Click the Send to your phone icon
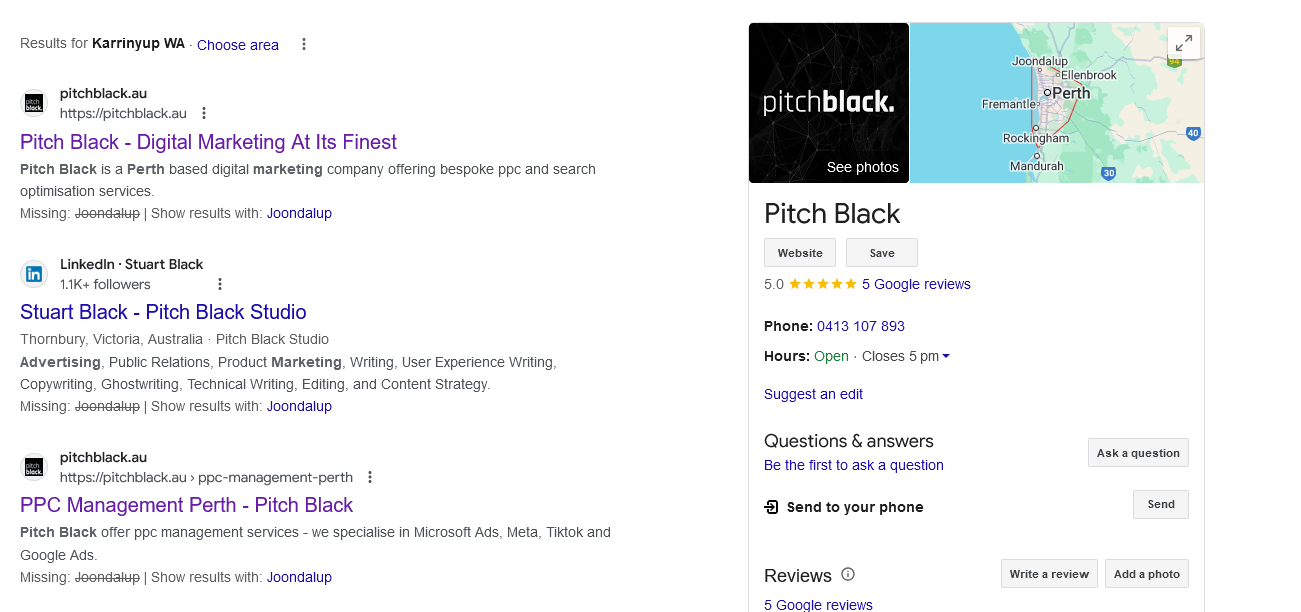The height and width of the screenshot is (612, 1301). pyautogui.click(x=771, y=507)
